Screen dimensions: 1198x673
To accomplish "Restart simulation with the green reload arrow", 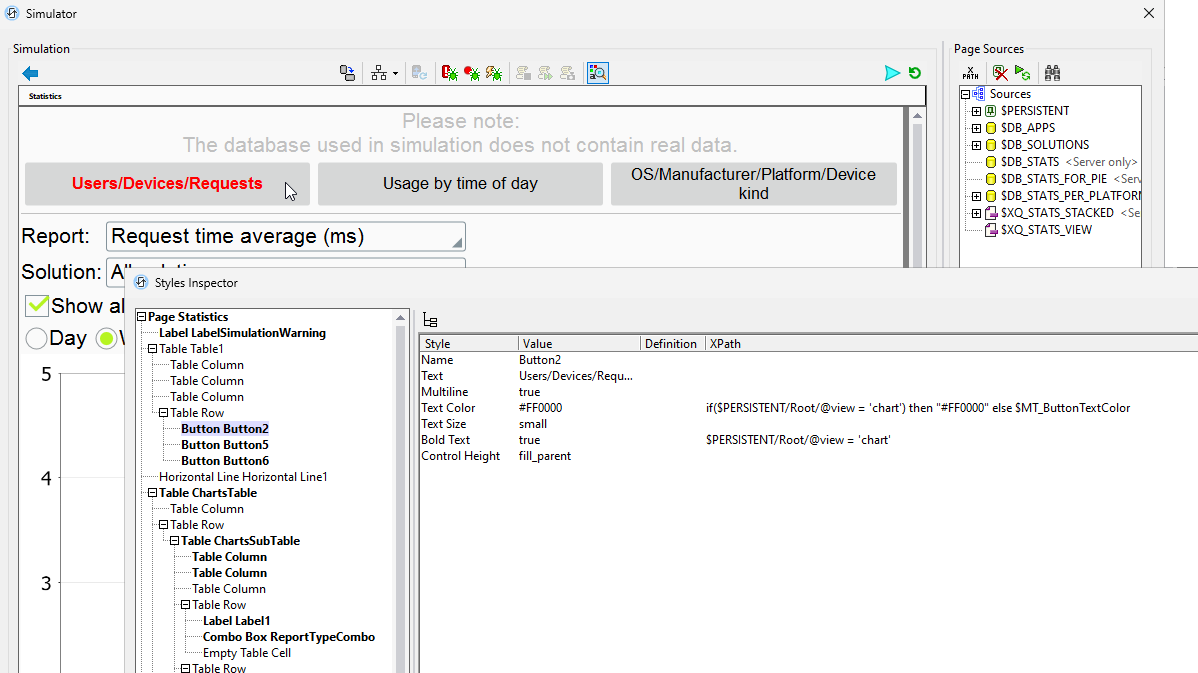I will tap(915, 72).
